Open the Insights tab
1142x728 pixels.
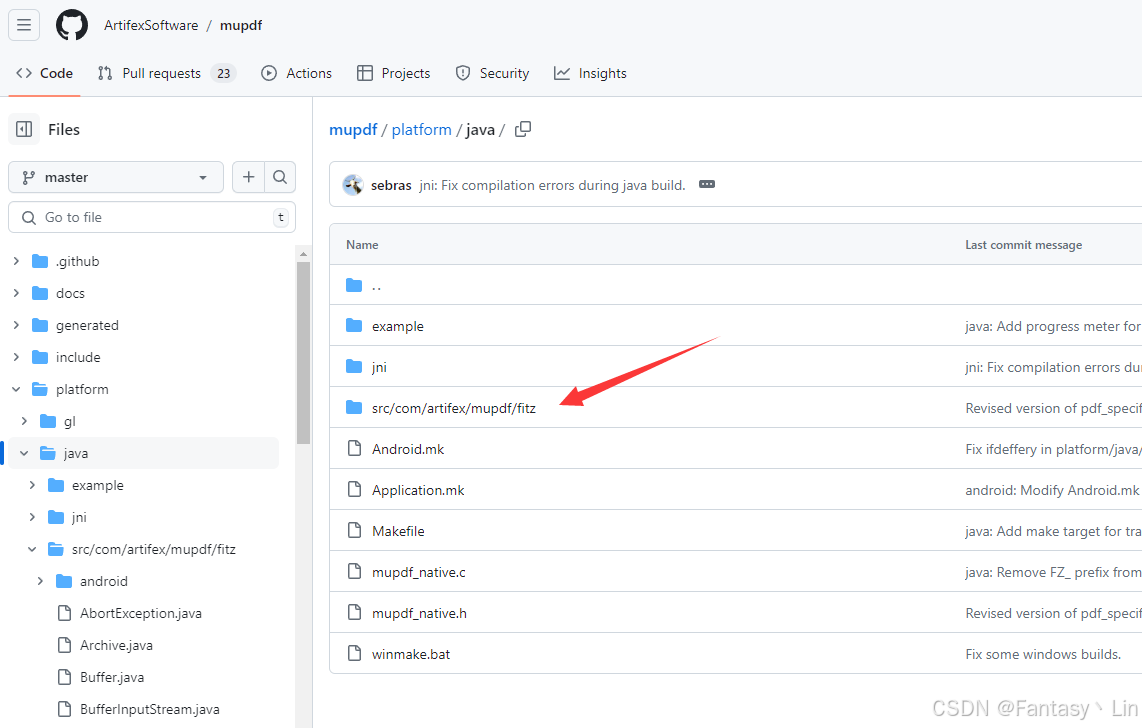[590, 74]
